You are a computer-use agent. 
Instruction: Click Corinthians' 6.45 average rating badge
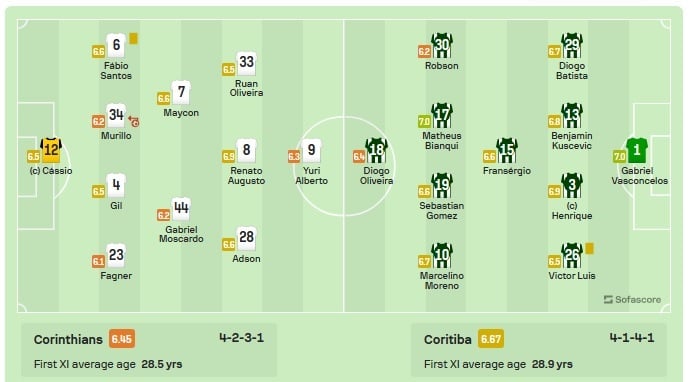point(122,339)
